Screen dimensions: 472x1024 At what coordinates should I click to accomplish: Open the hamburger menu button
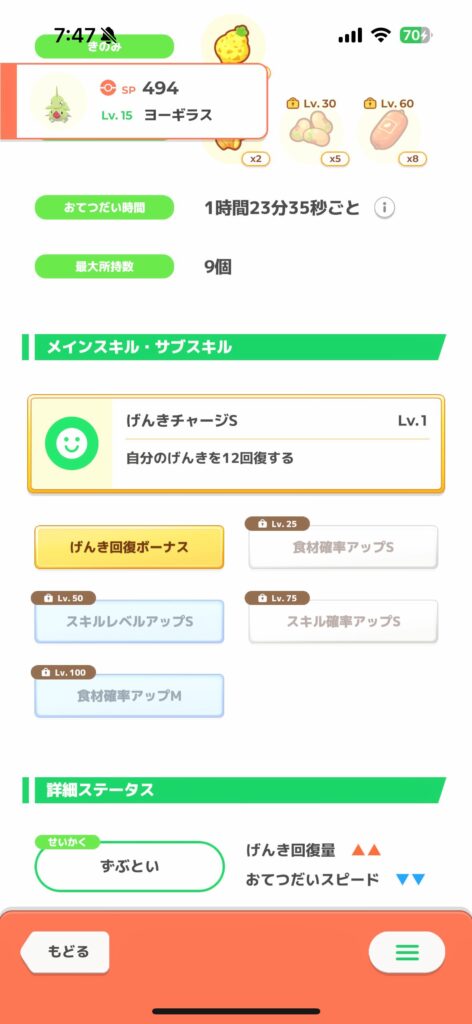pyautogui.click(x=407, y=952)
